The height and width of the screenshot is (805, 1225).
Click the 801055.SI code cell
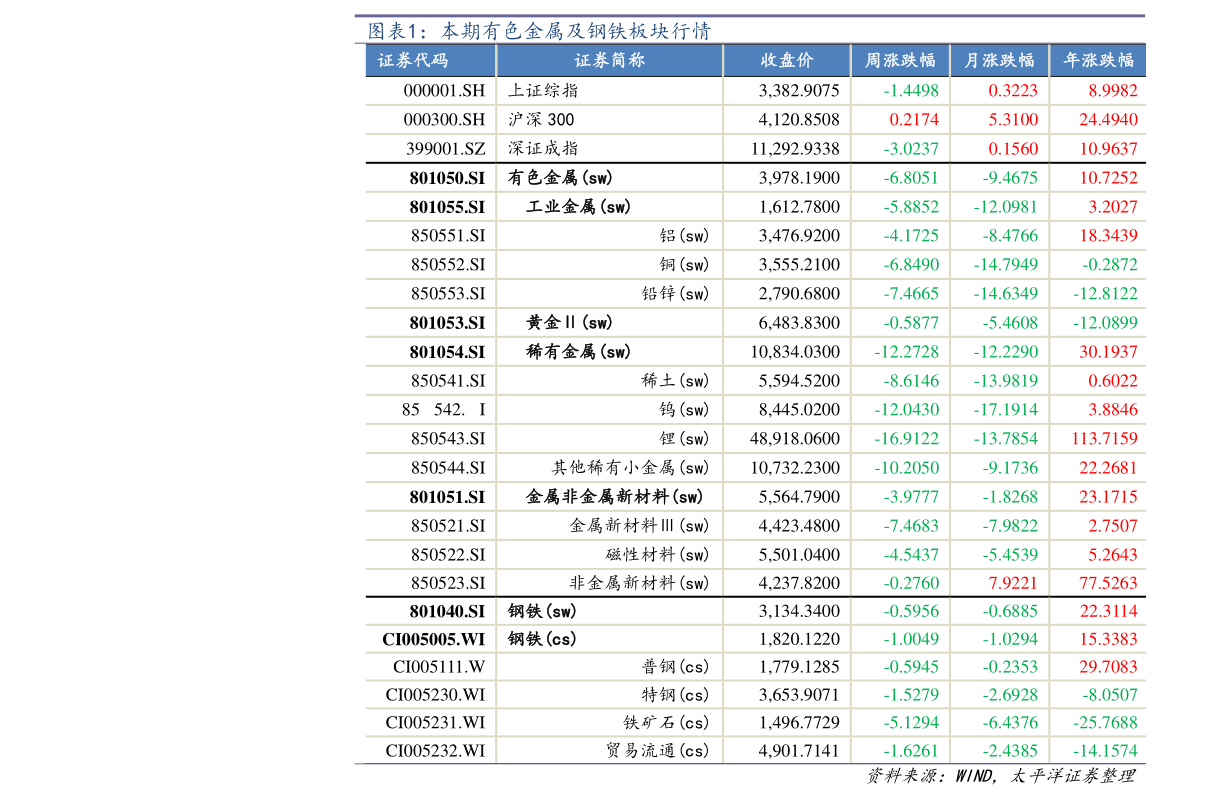click(447, 207)
